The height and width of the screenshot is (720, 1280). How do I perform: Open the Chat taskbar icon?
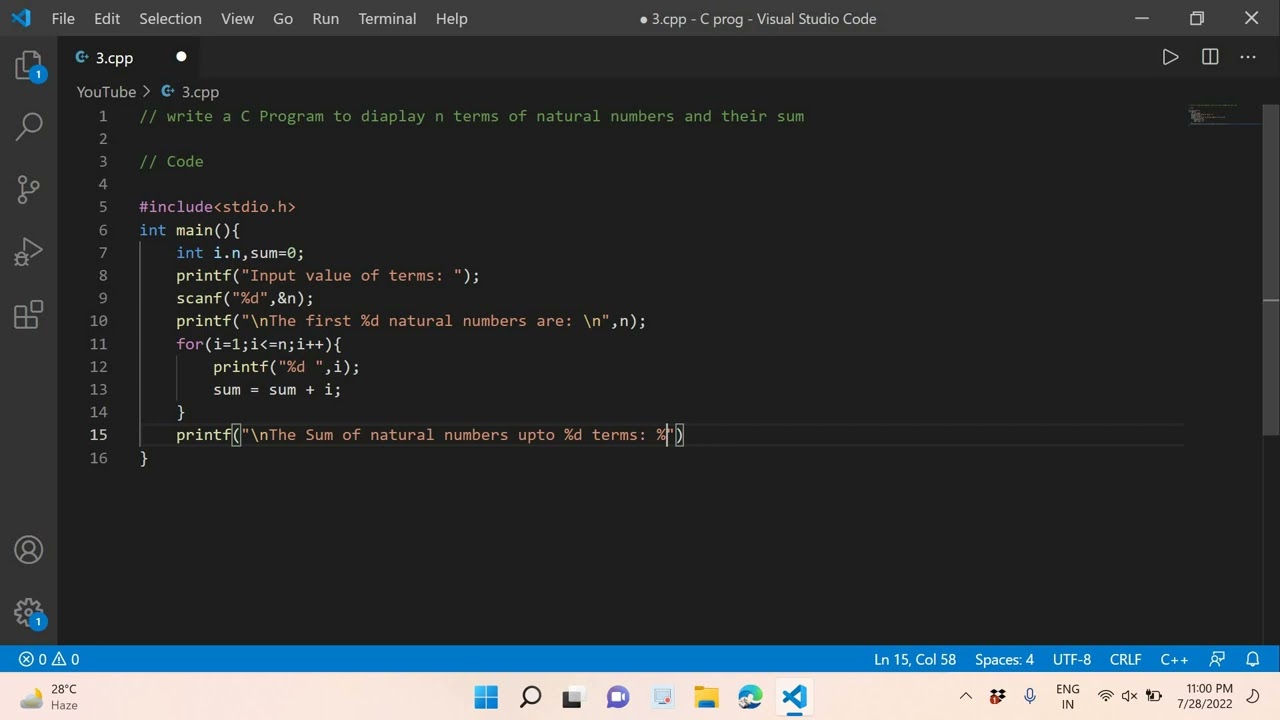618,697
